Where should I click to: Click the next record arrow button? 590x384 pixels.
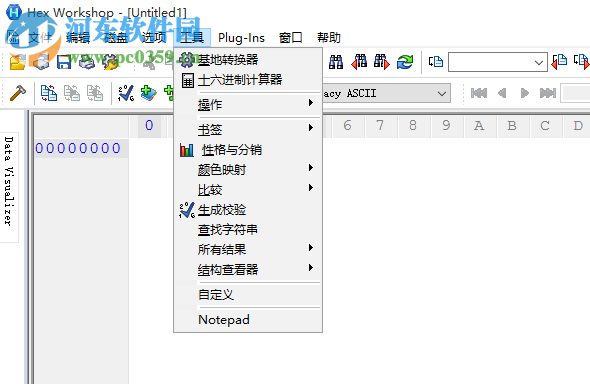coord(525,93)
